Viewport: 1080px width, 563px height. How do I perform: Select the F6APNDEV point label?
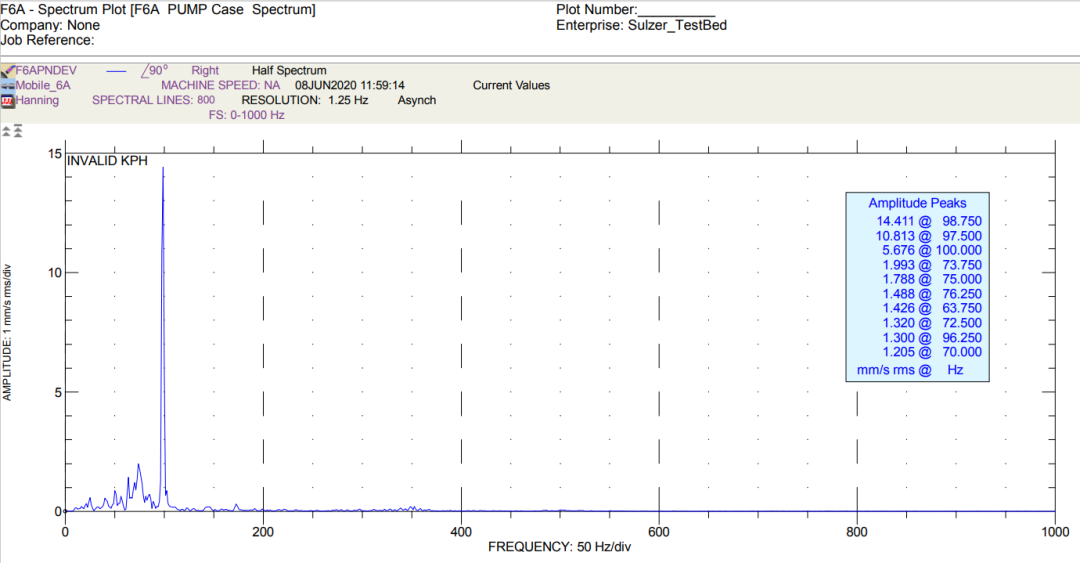(46, 70)
